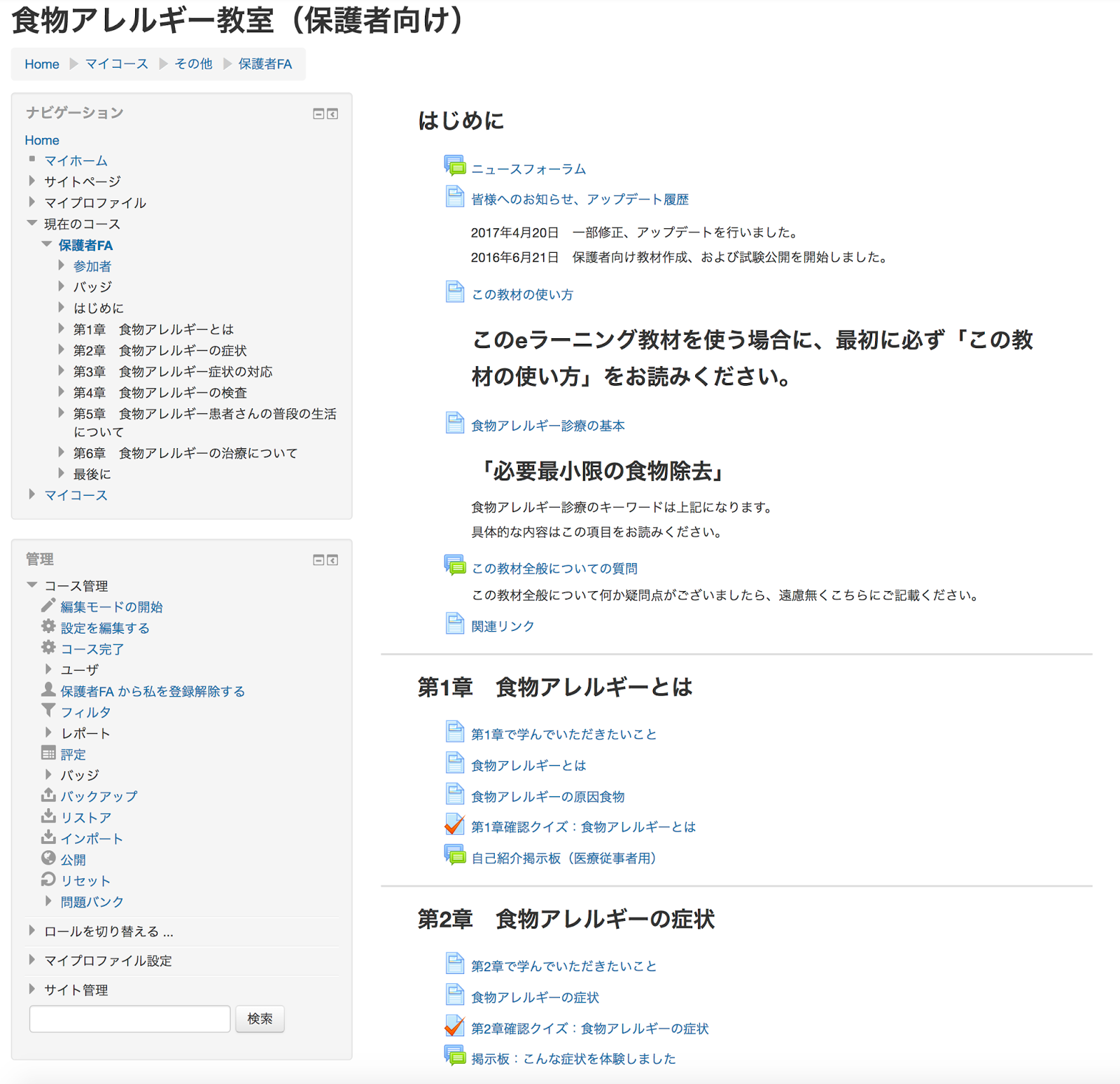1120x1084 pixels.
Task: Click the pencil icon for 編集モードの開始
Action: pos(48,605)
